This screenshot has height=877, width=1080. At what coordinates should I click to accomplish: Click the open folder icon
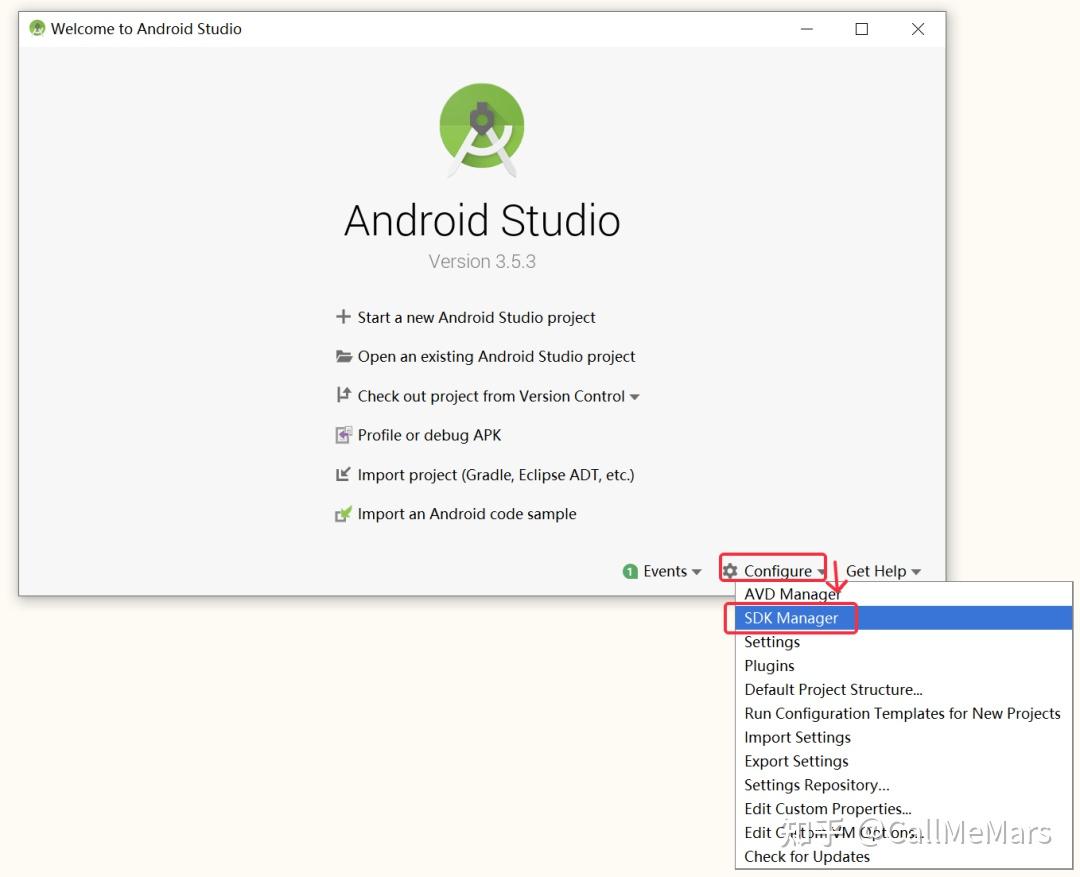(343, 356)
